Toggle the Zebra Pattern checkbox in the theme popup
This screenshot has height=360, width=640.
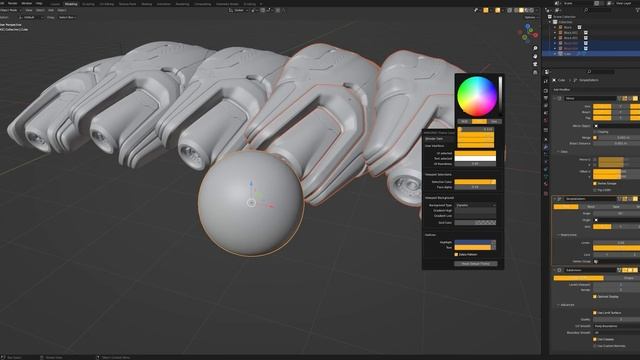pyautogui.click(x=456, y=254)
